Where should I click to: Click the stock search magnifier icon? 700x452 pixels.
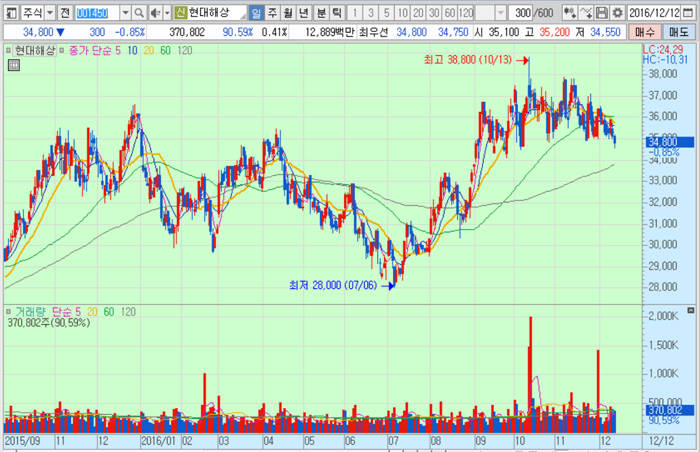[x=139, y=13]
